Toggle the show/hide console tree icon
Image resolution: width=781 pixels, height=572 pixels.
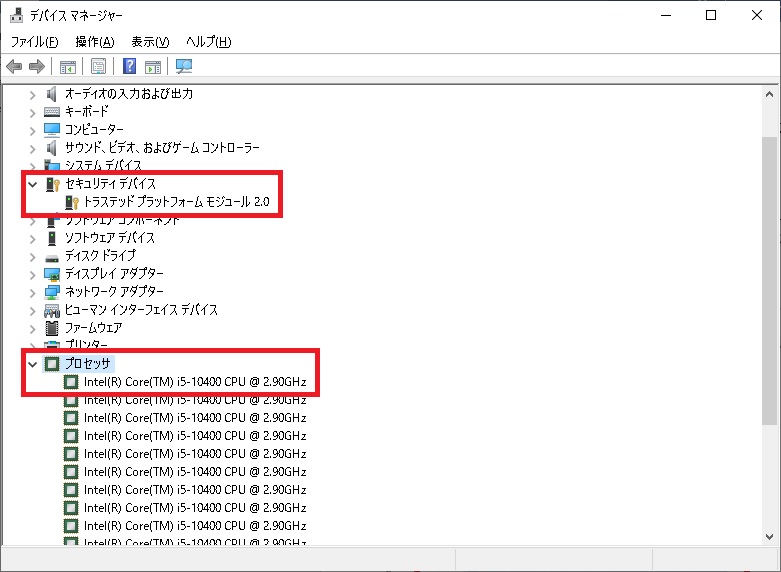tap(67, 66)
